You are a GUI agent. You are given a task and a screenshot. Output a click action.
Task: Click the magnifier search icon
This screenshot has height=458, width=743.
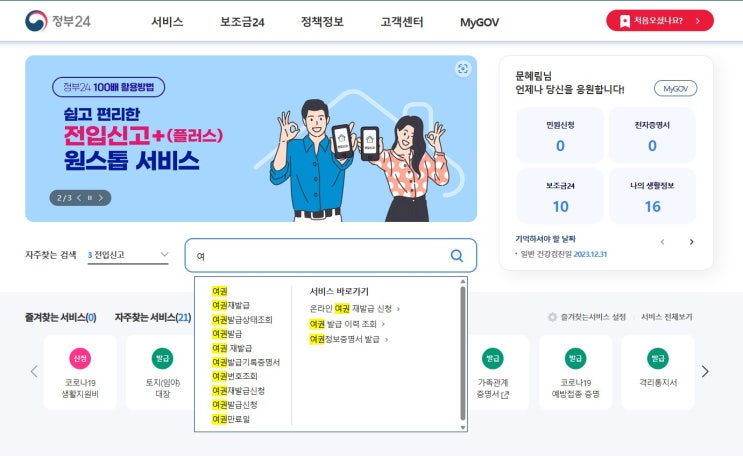457,256
